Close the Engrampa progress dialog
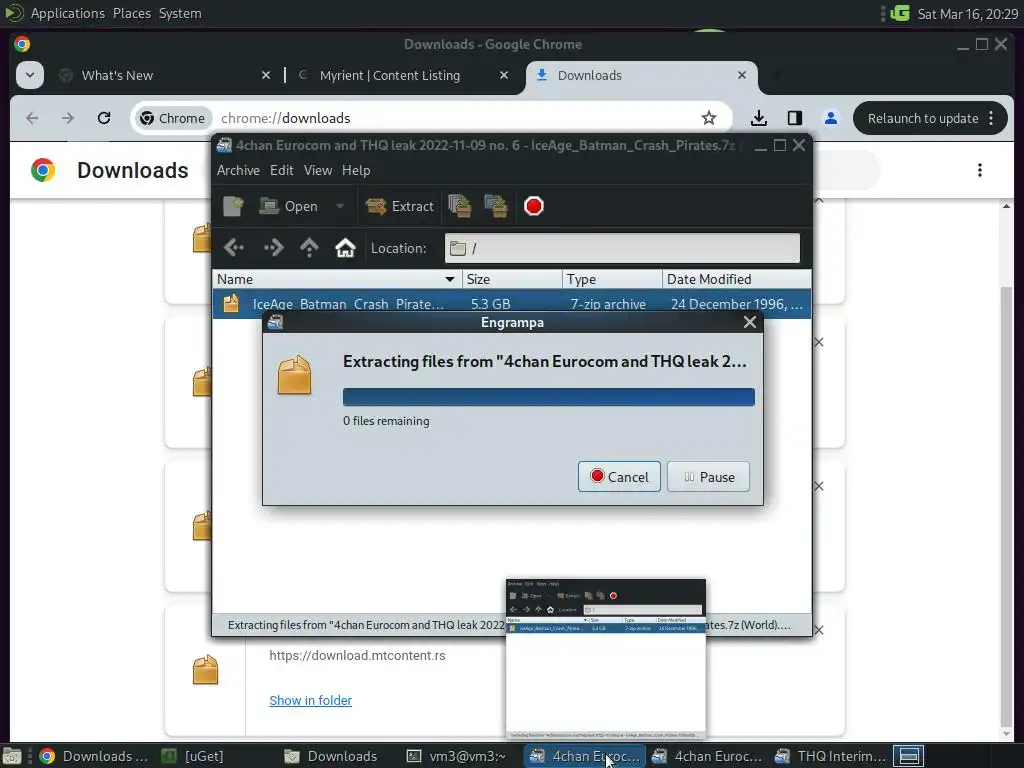Screen dimensions: 1024x768 coord(750,323)
